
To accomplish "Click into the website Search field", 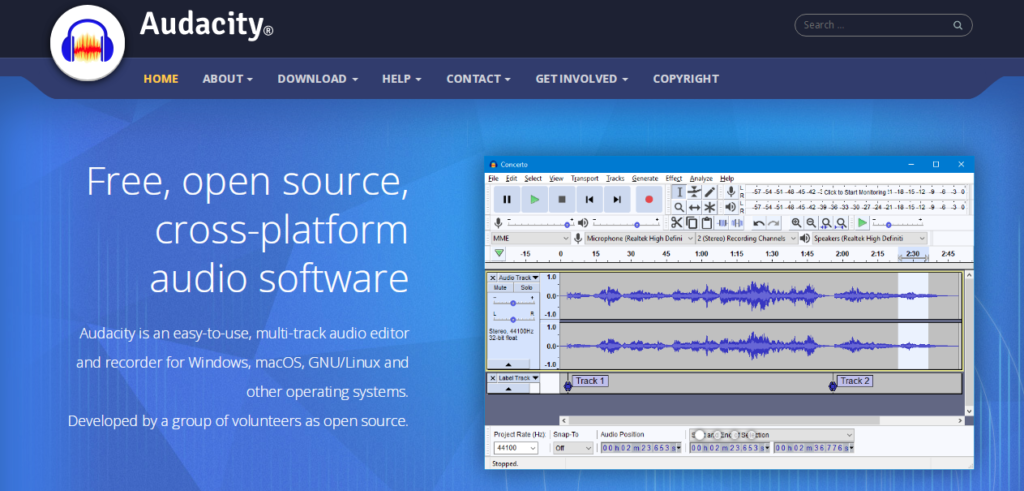I will 874,25.
